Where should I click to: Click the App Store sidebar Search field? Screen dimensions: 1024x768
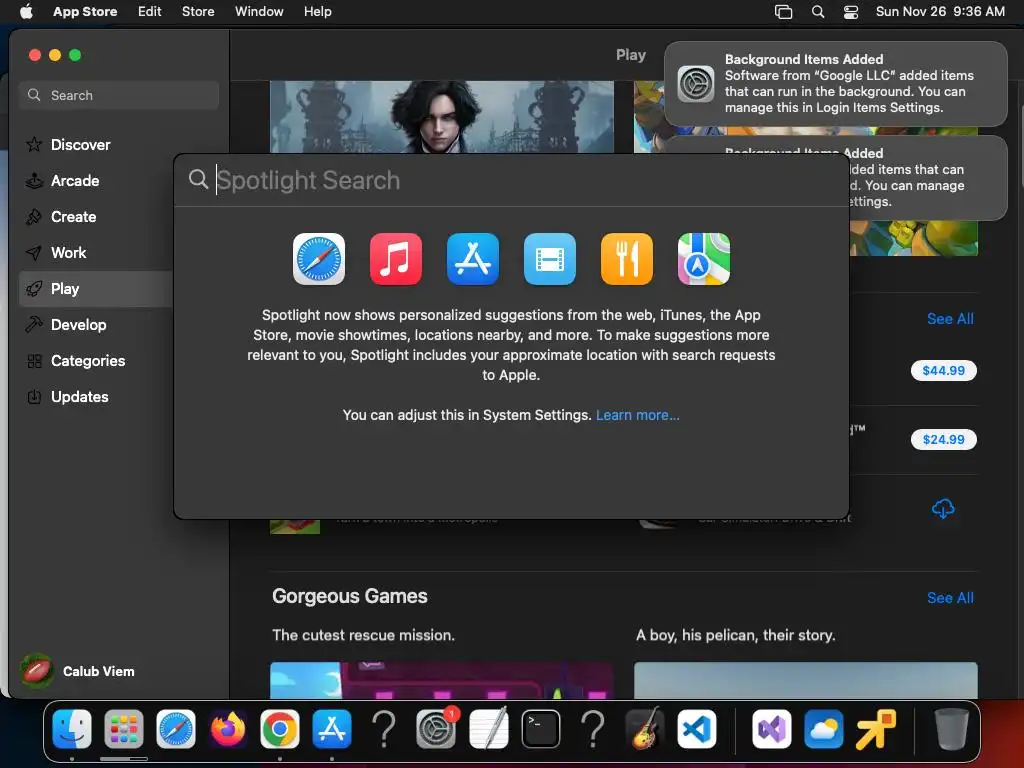point(119,95)
